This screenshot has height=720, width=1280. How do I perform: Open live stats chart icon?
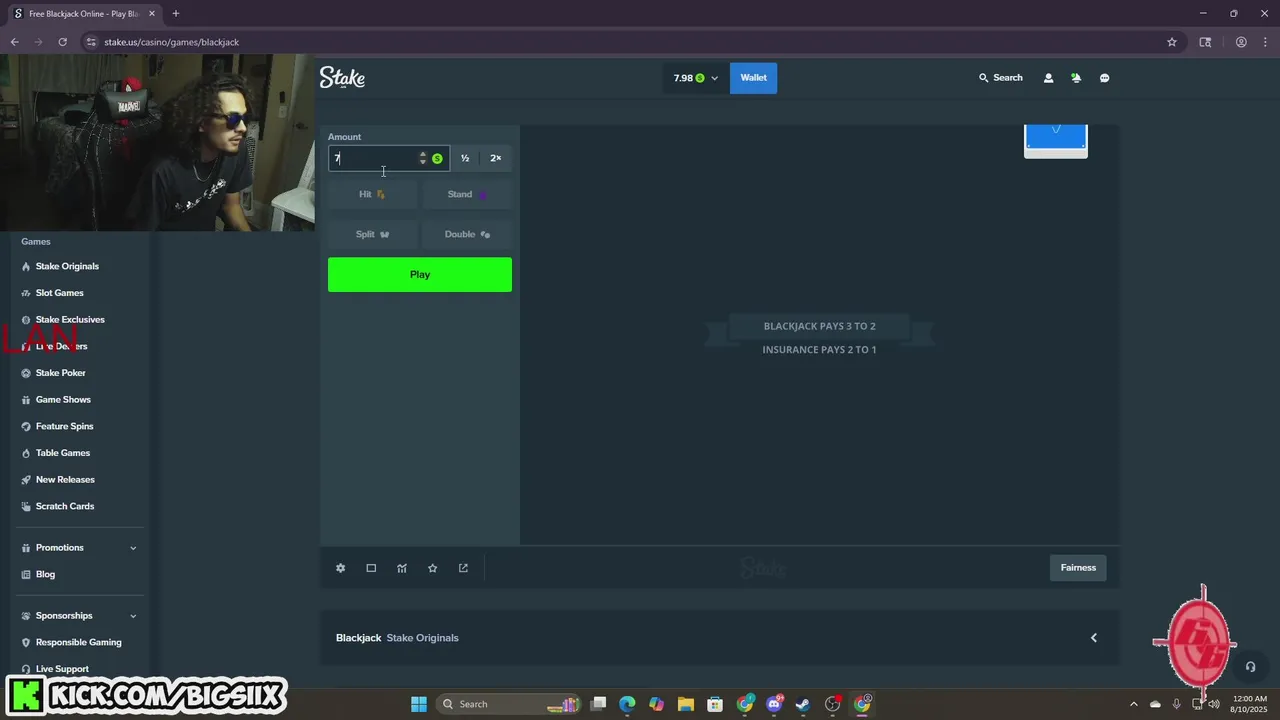[x=402, y=568]
